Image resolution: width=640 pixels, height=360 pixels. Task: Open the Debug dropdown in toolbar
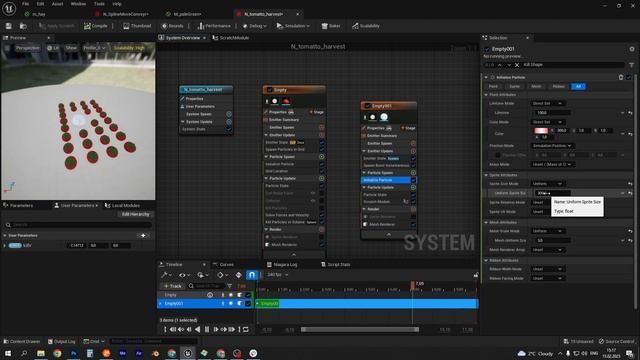254,26
